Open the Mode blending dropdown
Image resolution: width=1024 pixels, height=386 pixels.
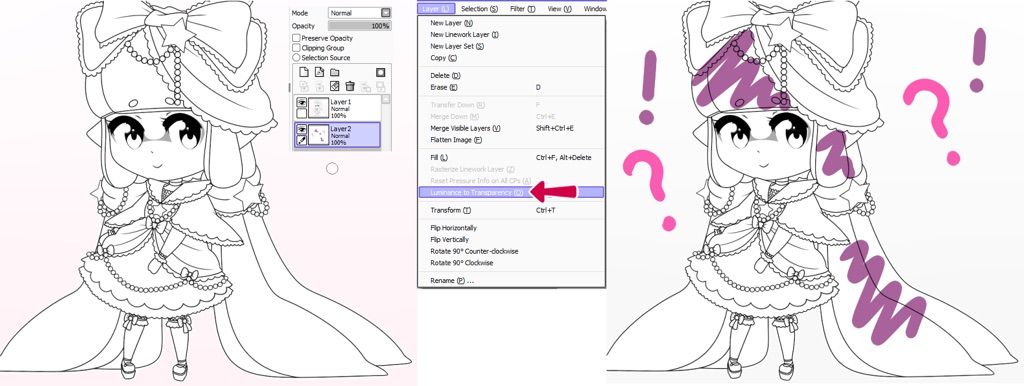pos(359,12)
